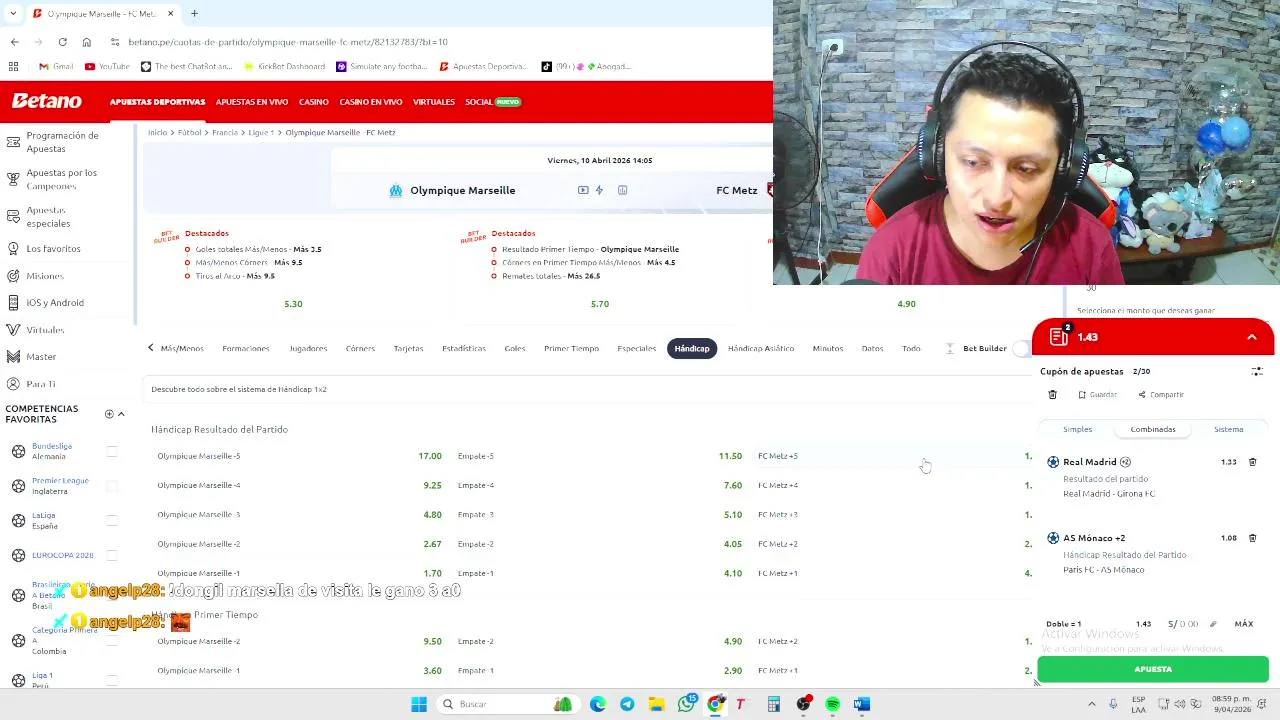Collapse the bet slip with chevron
The height and width of the screenshot is (720, 1280).
(1252, 337)
